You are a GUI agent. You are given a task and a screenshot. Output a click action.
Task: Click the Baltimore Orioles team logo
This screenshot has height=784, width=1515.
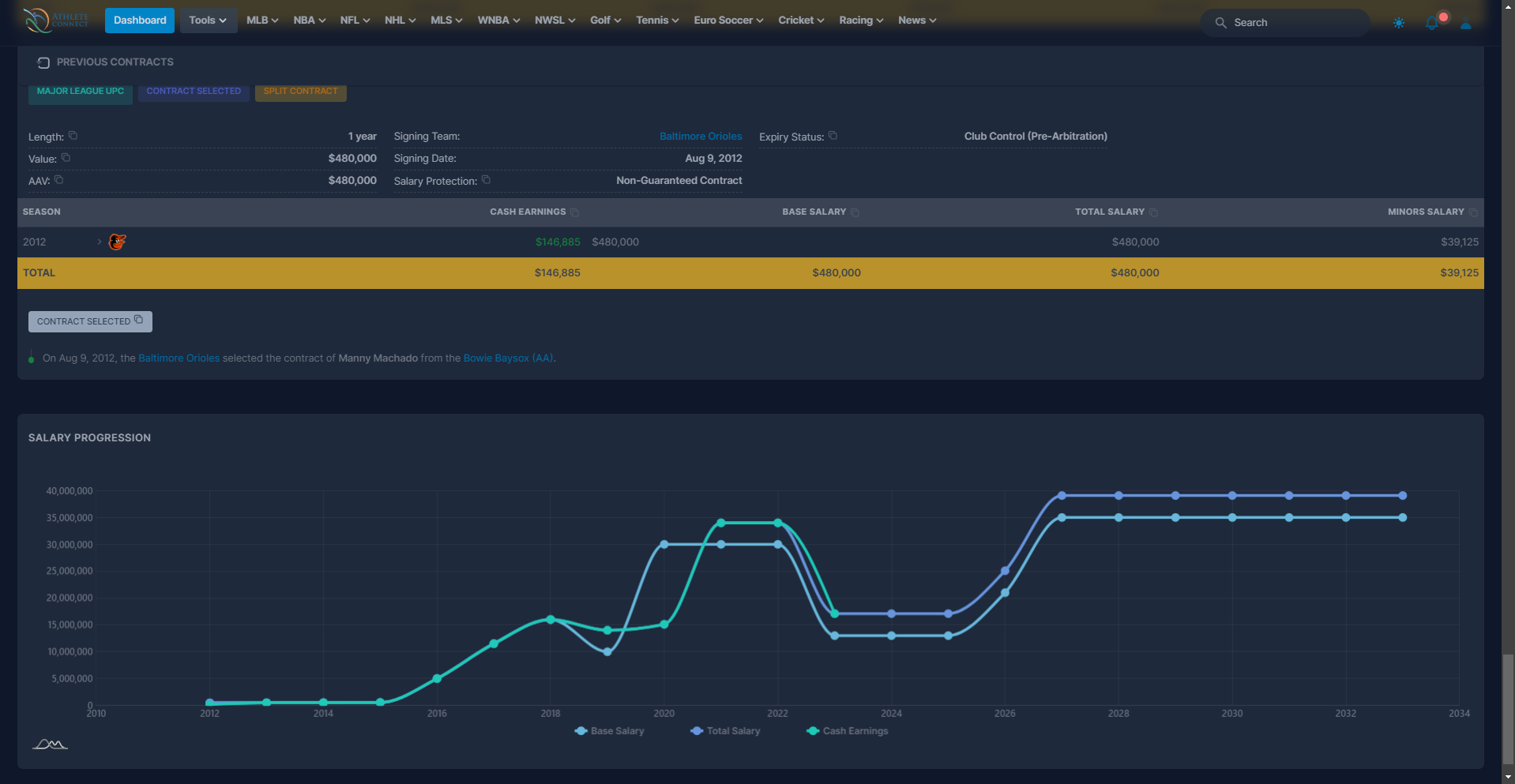pos(117,242)
